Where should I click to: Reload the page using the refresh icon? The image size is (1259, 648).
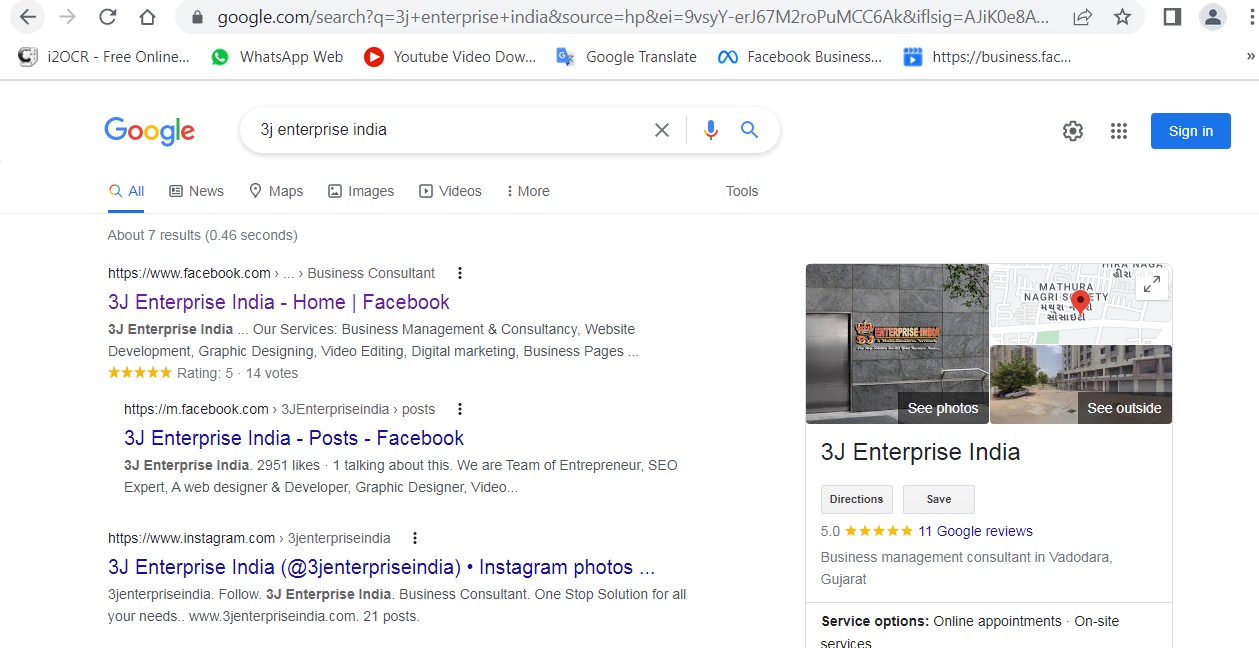point(107,17)
